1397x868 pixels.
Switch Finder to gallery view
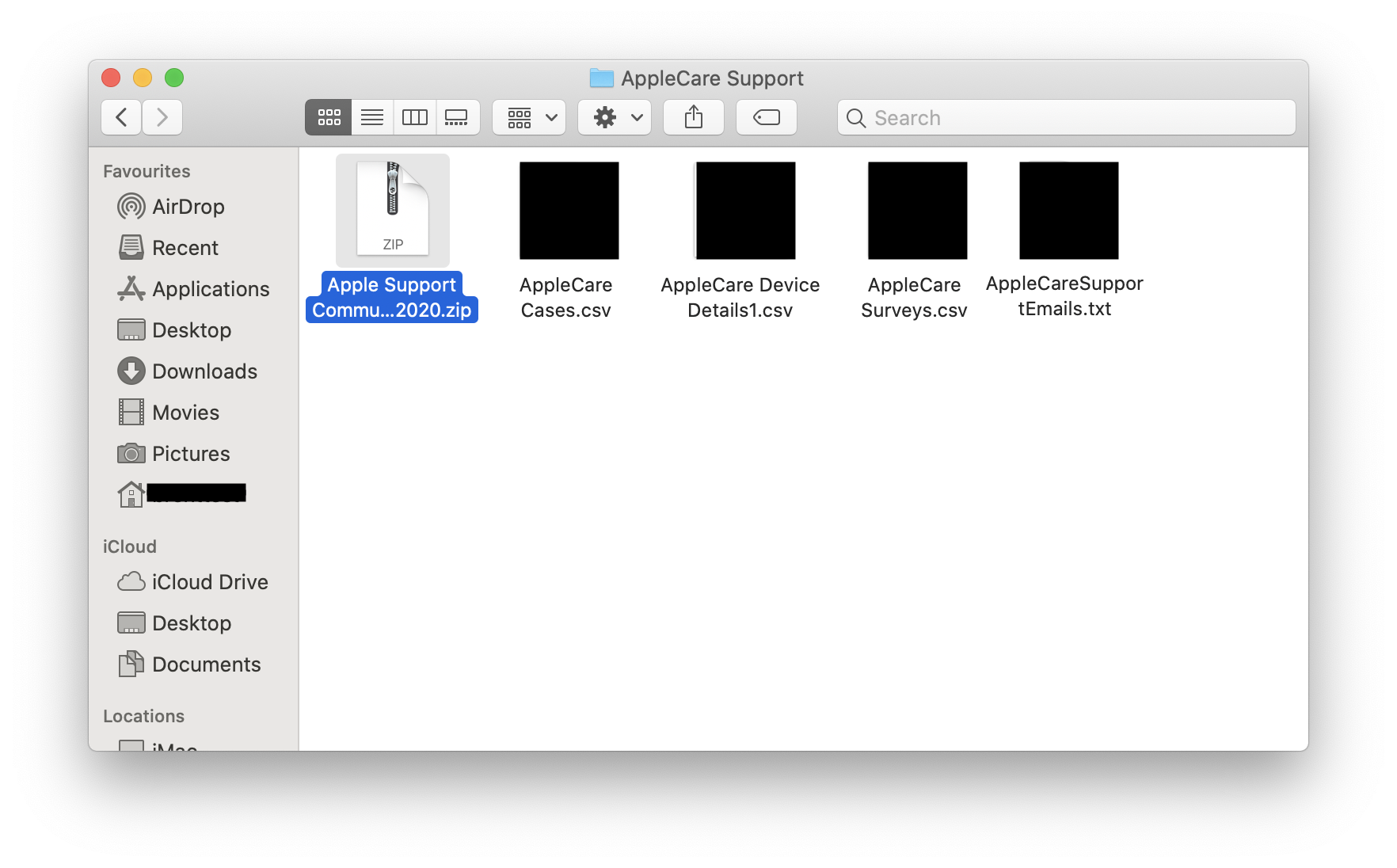[457, 118]
